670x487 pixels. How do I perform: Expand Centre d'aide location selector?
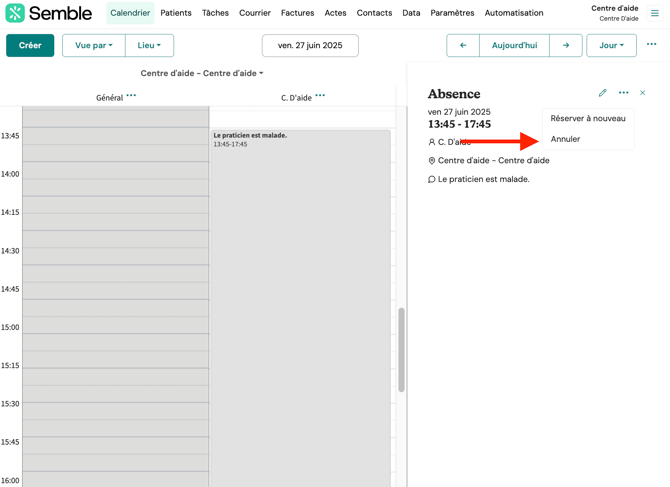coord(202,73)
